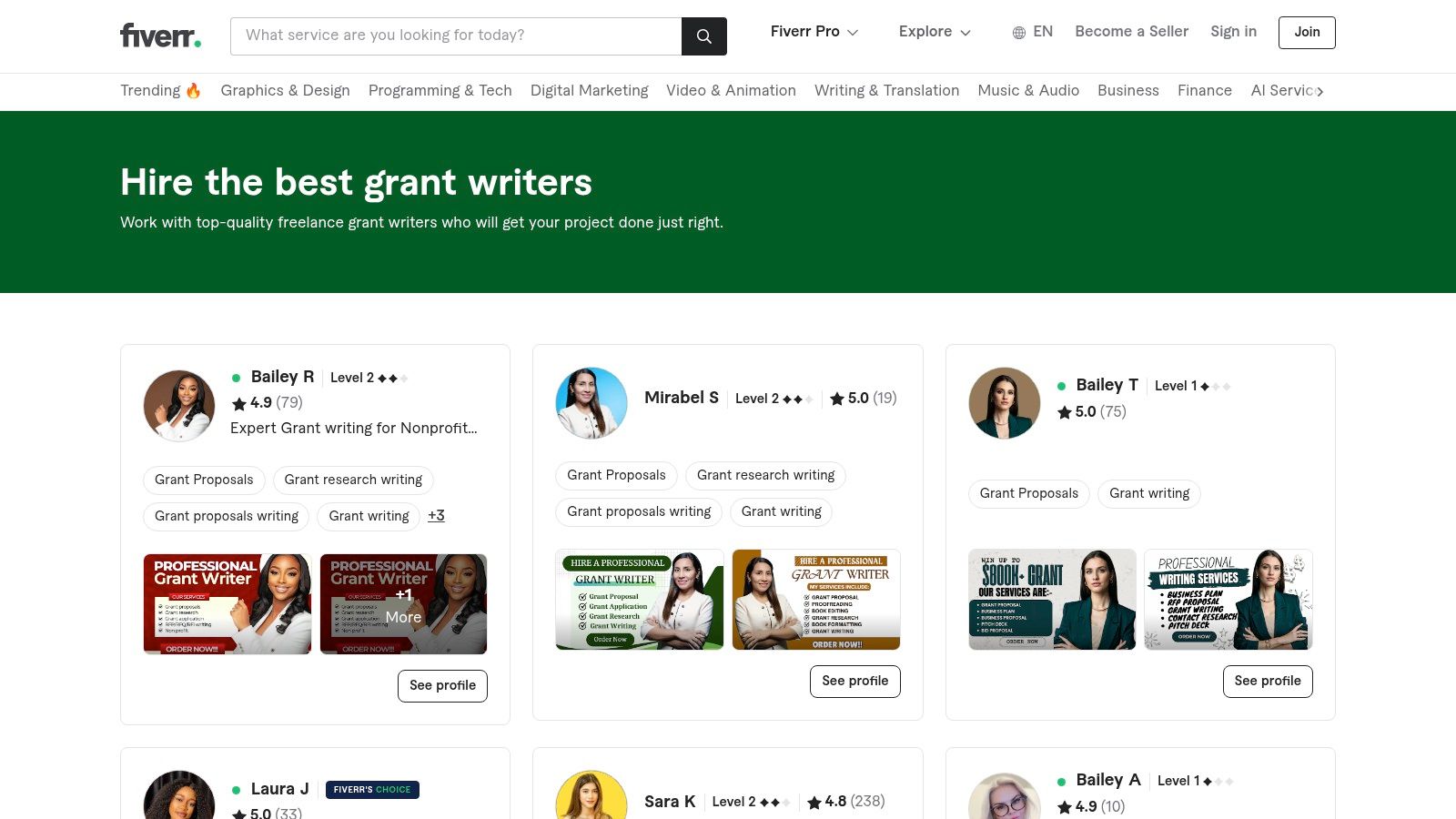Click Mirabel S's Grant research writing tag
Screen dimensions: 1456x819
(765, 475)
